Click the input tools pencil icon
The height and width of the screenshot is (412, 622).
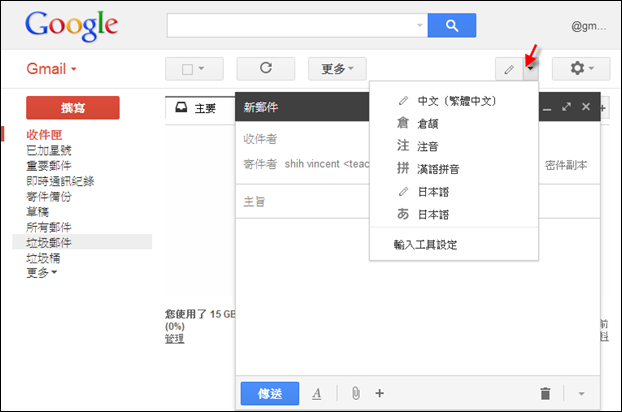pyautogui.click(x=509, y=69)
